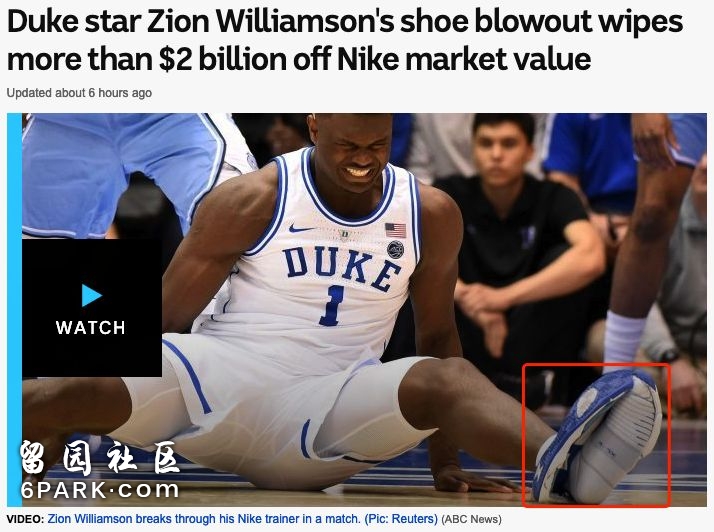Screen dimensions: 714x532
Task: Click the Nike swoosh logo on the jersey
Action: pyautogui.click(x=301, y=228)
